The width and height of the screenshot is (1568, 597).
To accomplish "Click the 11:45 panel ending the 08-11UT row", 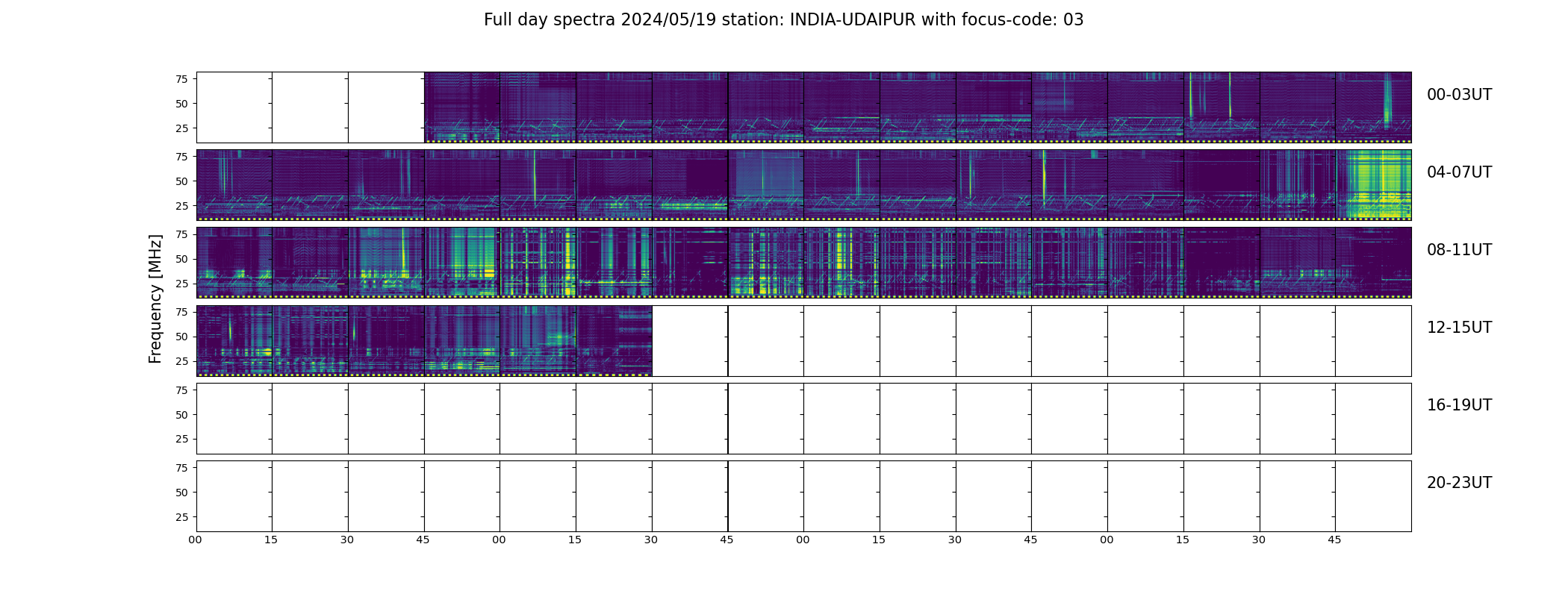I will tap(1373, 263).
